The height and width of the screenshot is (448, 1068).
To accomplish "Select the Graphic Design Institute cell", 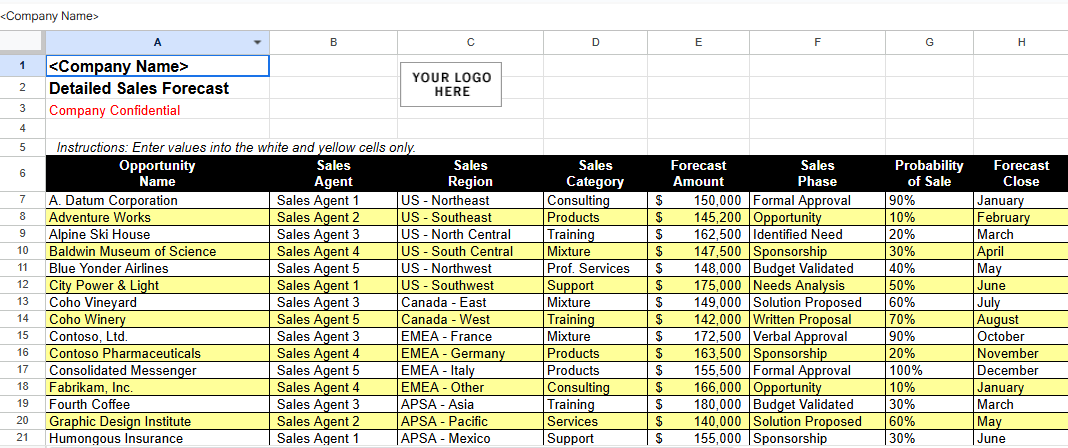I will [157, 421].
